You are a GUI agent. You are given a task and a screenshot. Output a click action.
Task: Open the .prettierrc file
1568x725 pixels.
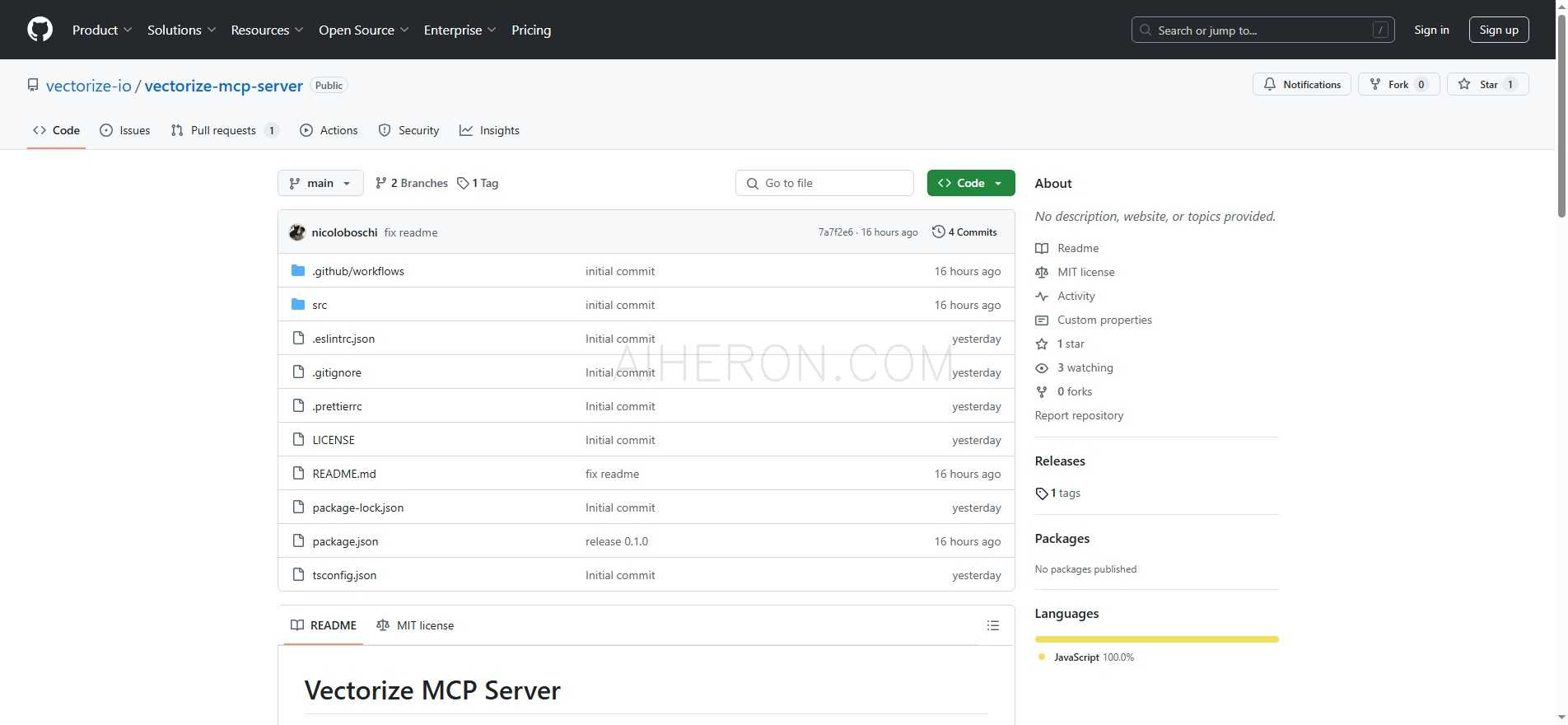click(x=337, y=406)
